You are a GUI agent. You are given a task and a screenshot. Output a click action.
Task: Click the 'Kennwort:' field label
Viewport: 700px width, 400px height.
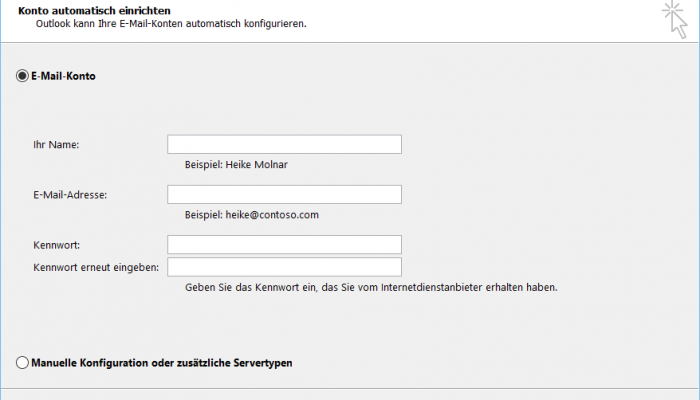click(x=56, y=245)
